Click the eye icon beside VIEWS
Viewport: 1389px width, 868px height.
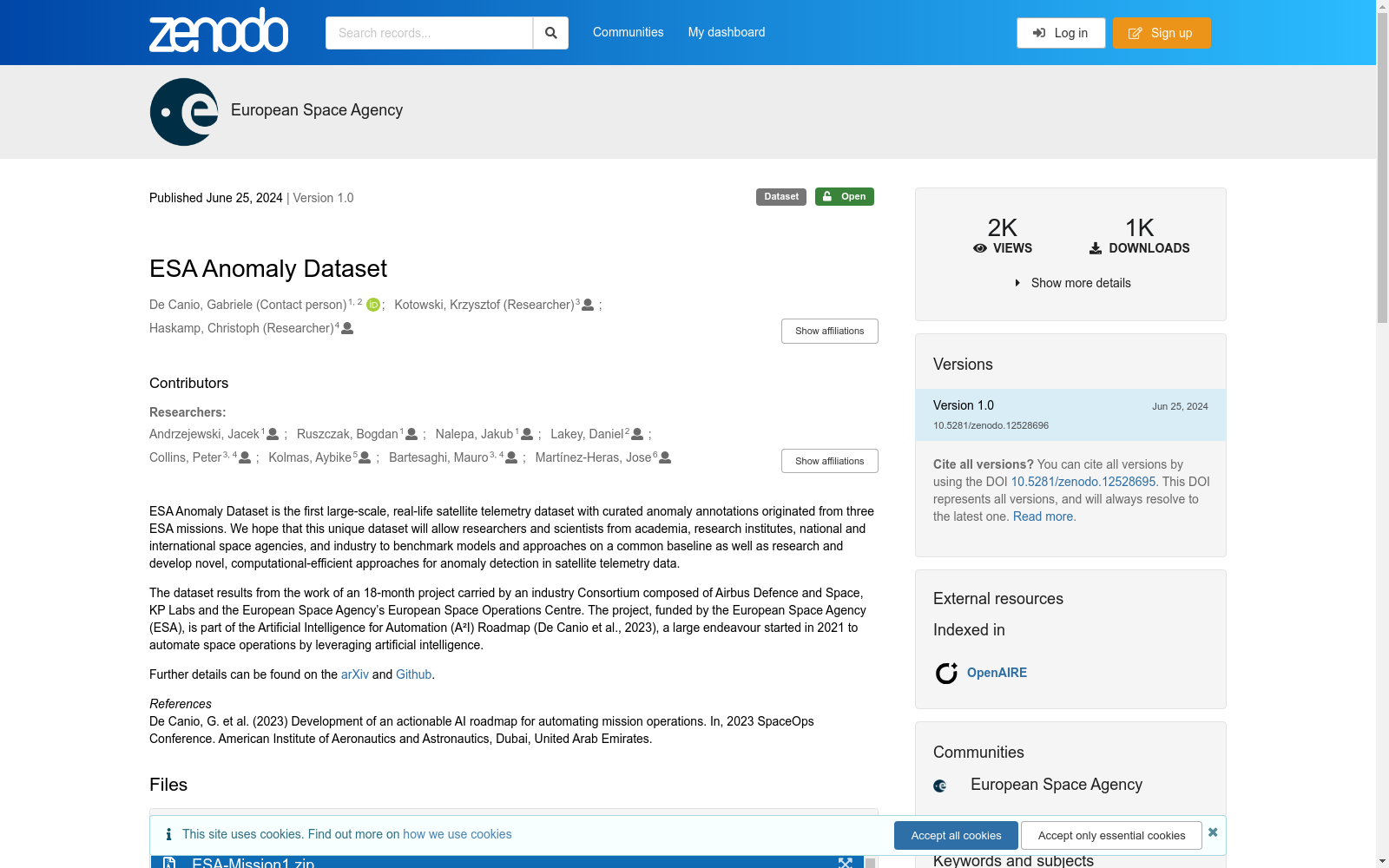click(980, 248)
